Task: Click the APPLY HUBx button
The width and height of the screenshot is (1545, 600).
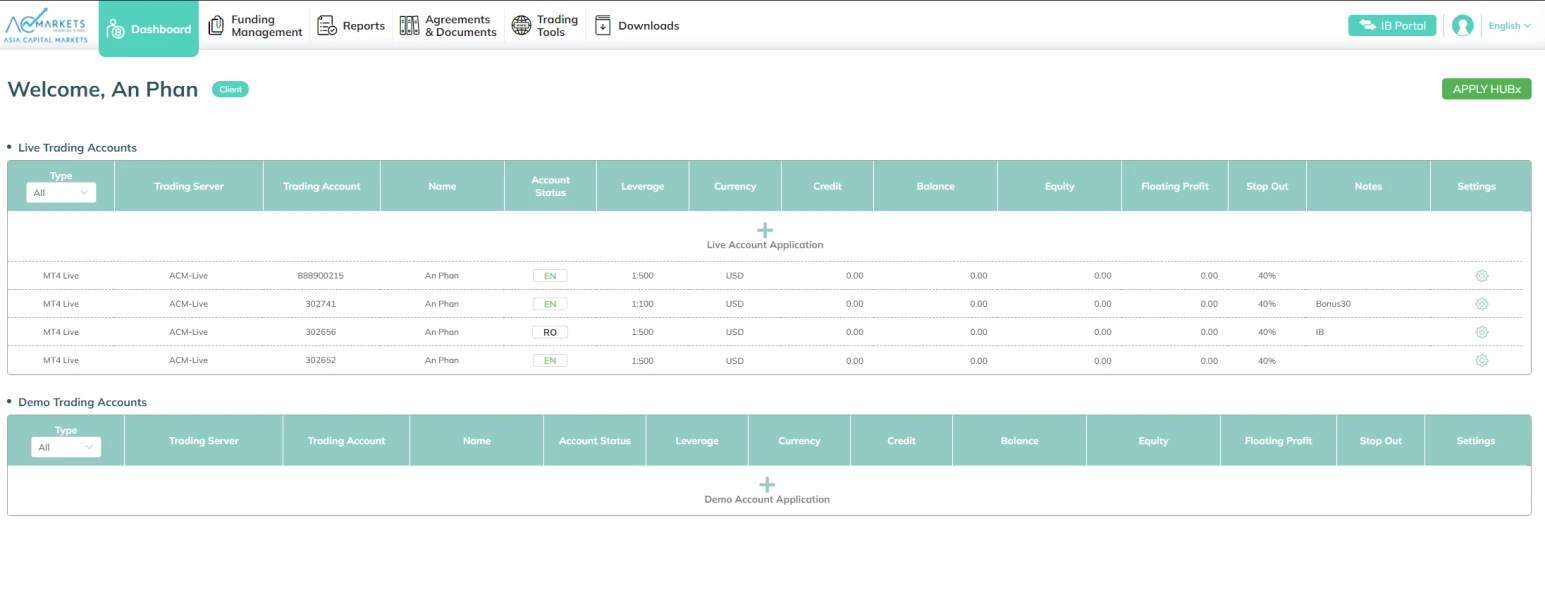Action: pos(1486,89)
